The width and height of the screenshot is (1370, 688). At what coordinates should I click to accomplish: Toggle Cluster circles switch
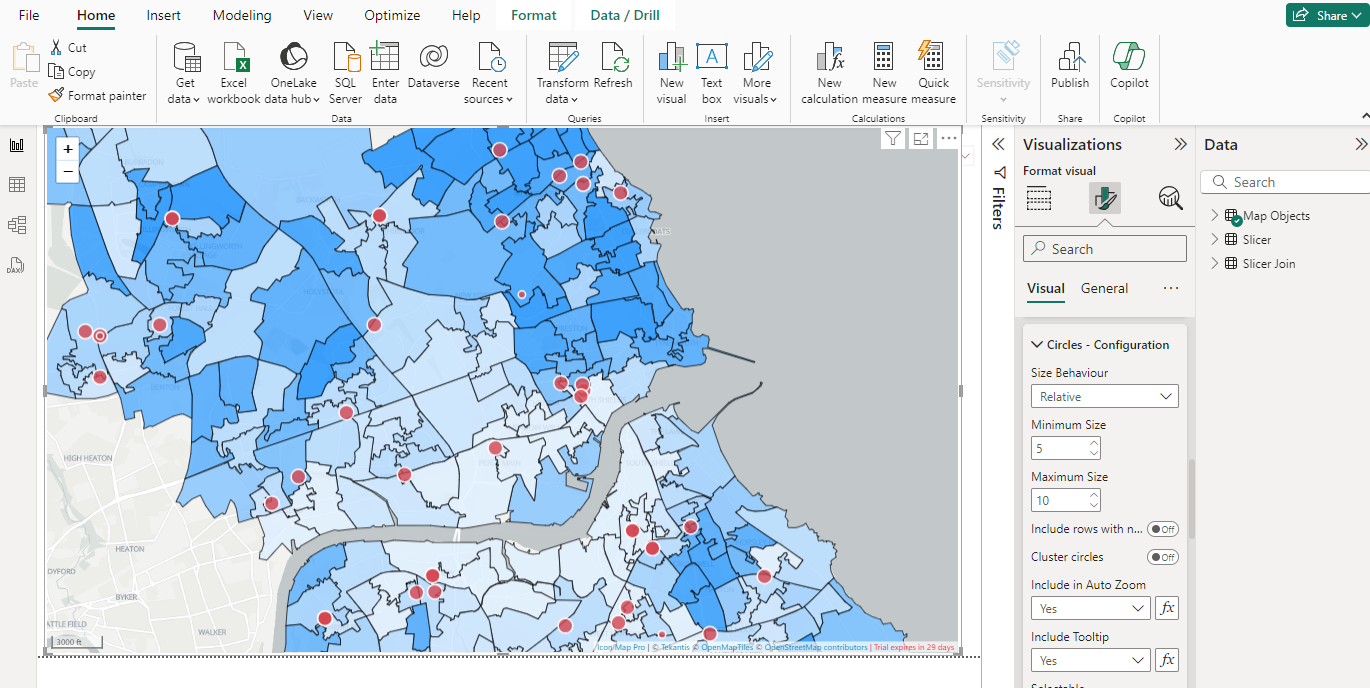tap(1162, 557)
